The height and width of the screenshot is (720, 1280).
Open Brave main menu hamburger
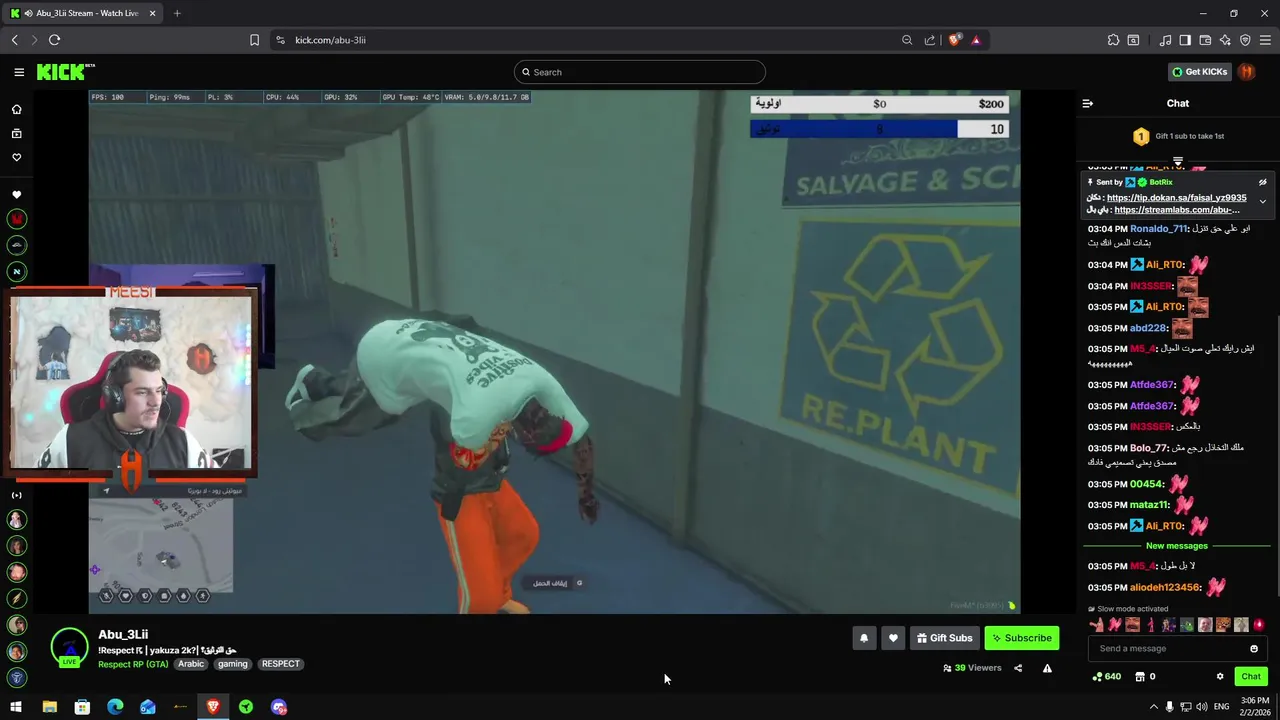(x=1265, y=40)
